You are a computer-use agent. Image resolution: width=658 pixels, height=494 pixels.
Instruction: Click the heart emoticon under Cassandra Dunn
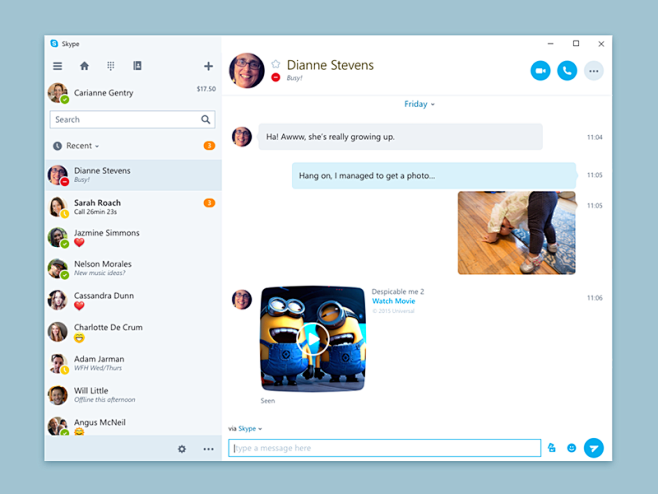click(79, 306)
